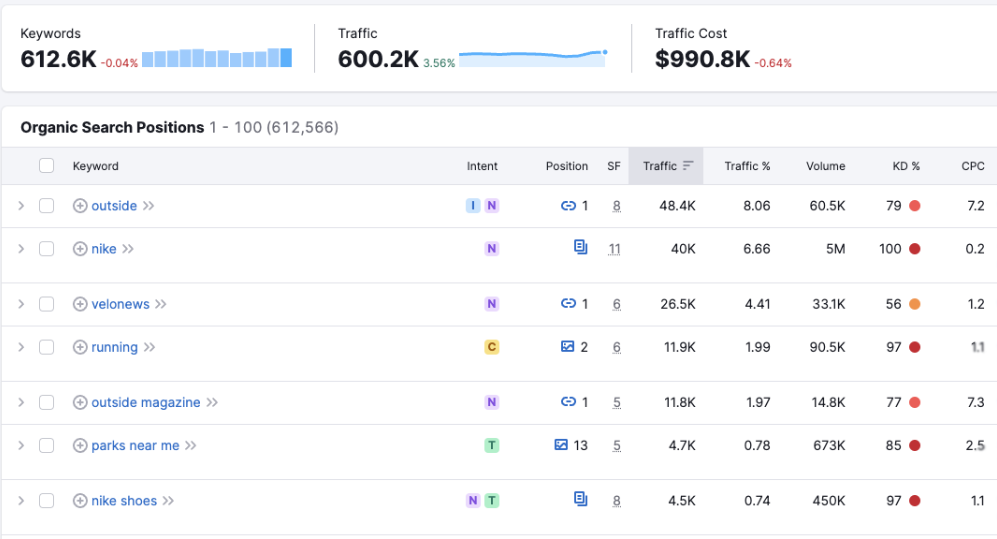Open the outside keyword link

(x=114, y=206)
